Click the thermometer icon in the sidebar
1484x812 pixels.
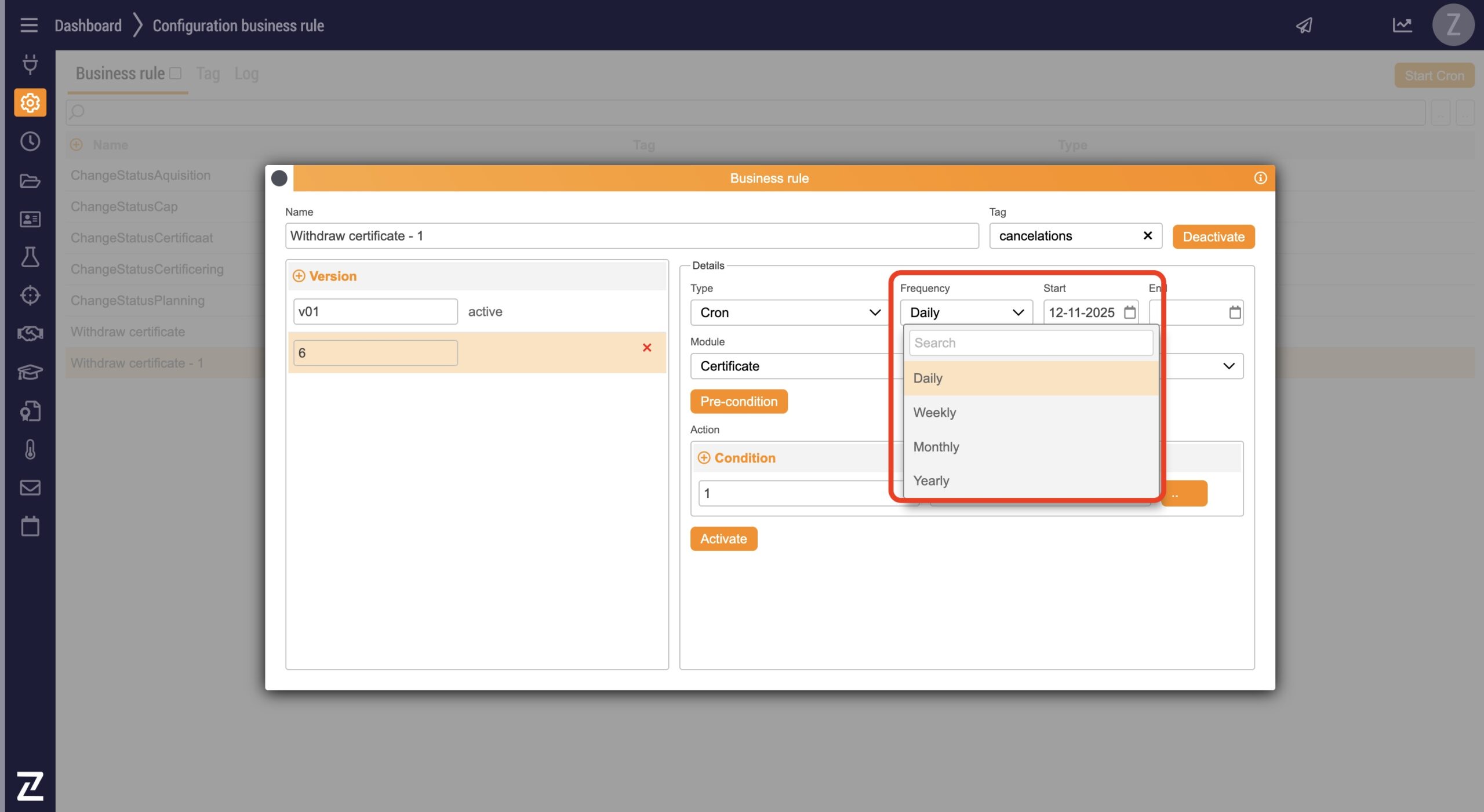(30, 449)
